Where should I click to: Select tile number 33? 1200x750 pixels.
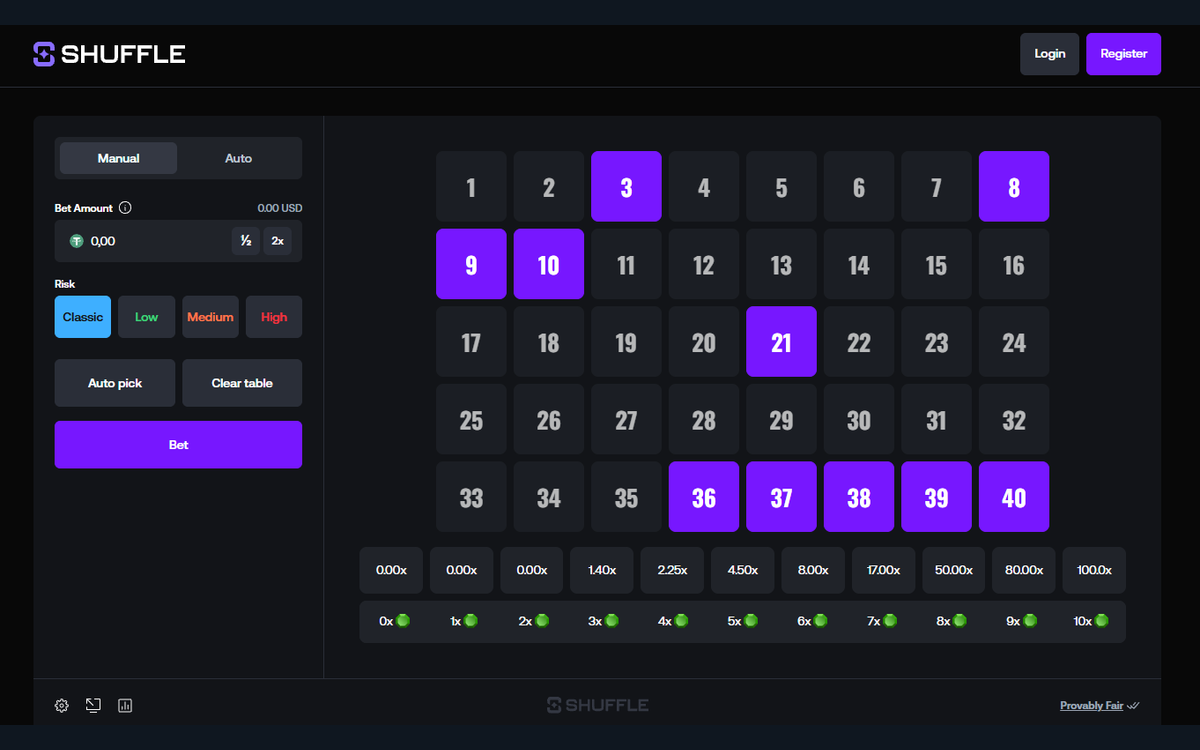pos(471,497)
